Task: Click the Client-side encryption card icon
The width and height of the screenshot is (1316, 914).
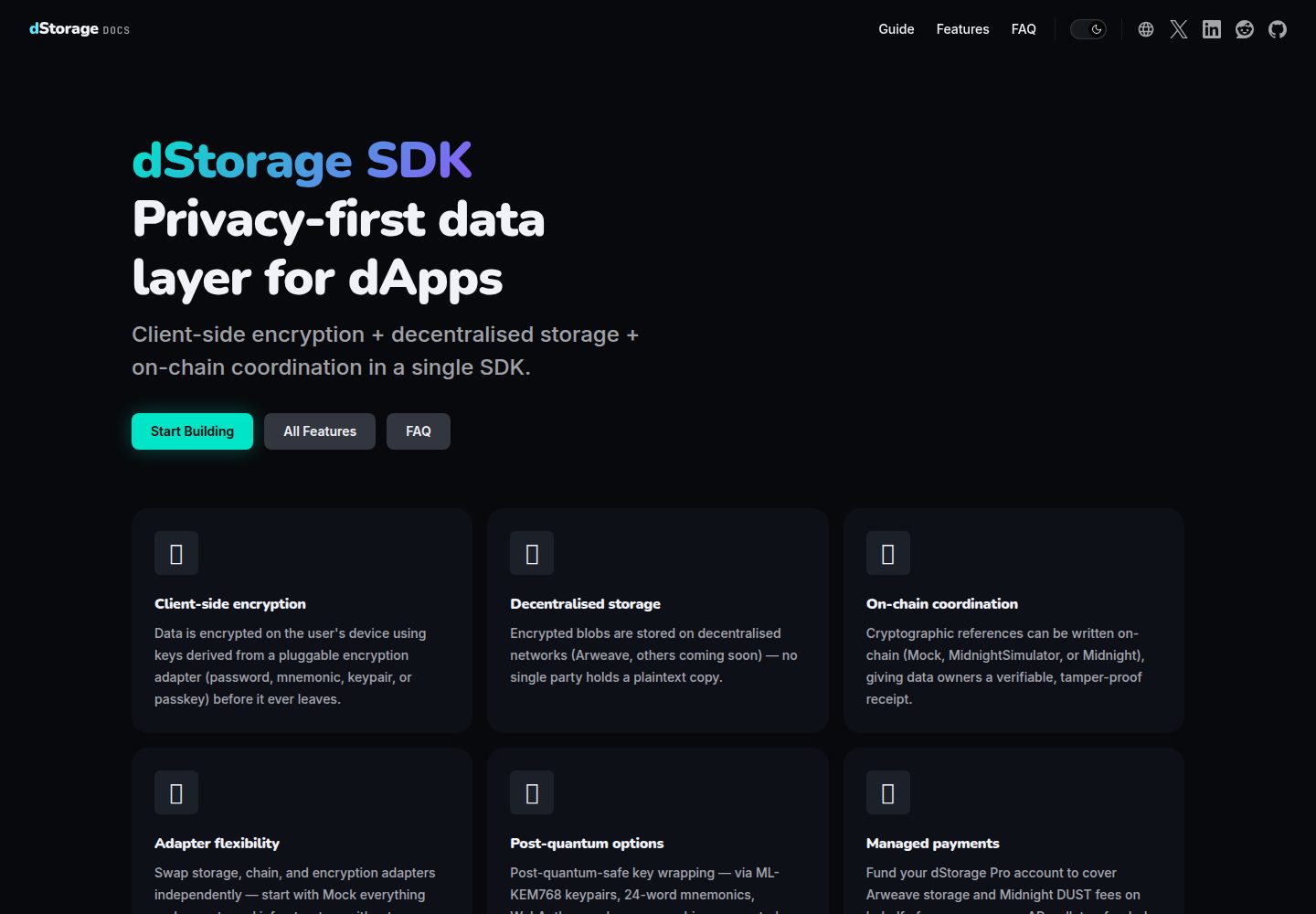Action: [176, 553]
